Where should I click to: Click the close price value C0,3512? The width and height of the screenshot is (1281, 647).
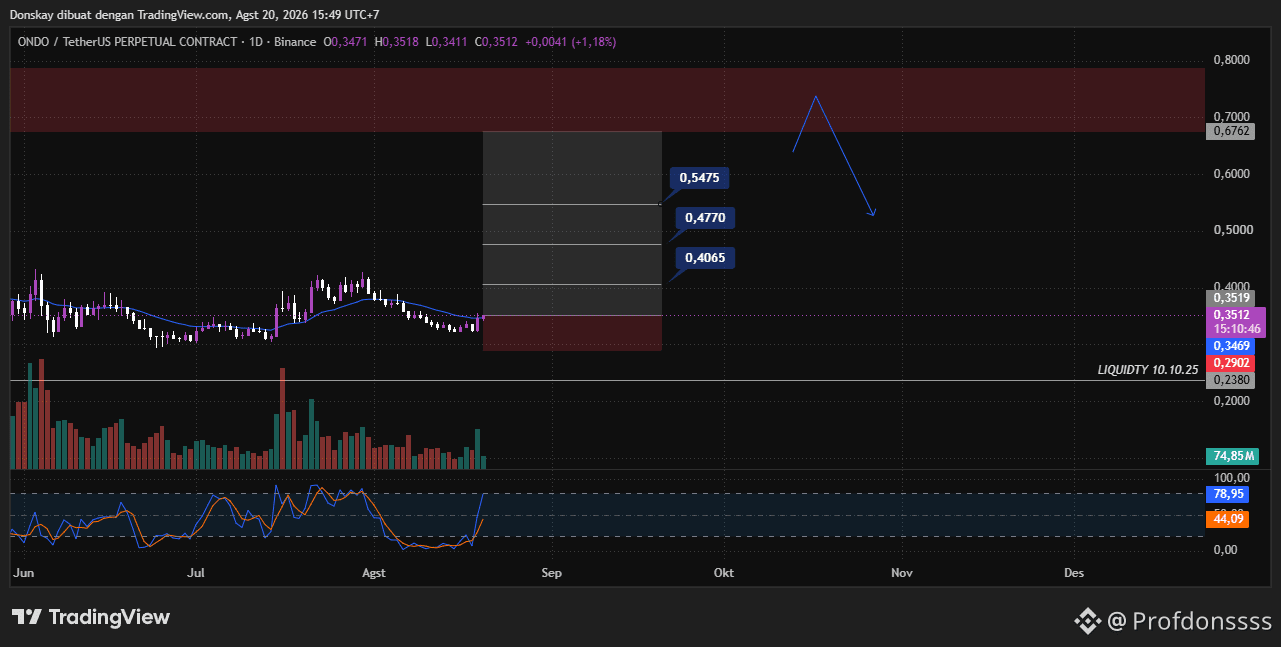496,42
